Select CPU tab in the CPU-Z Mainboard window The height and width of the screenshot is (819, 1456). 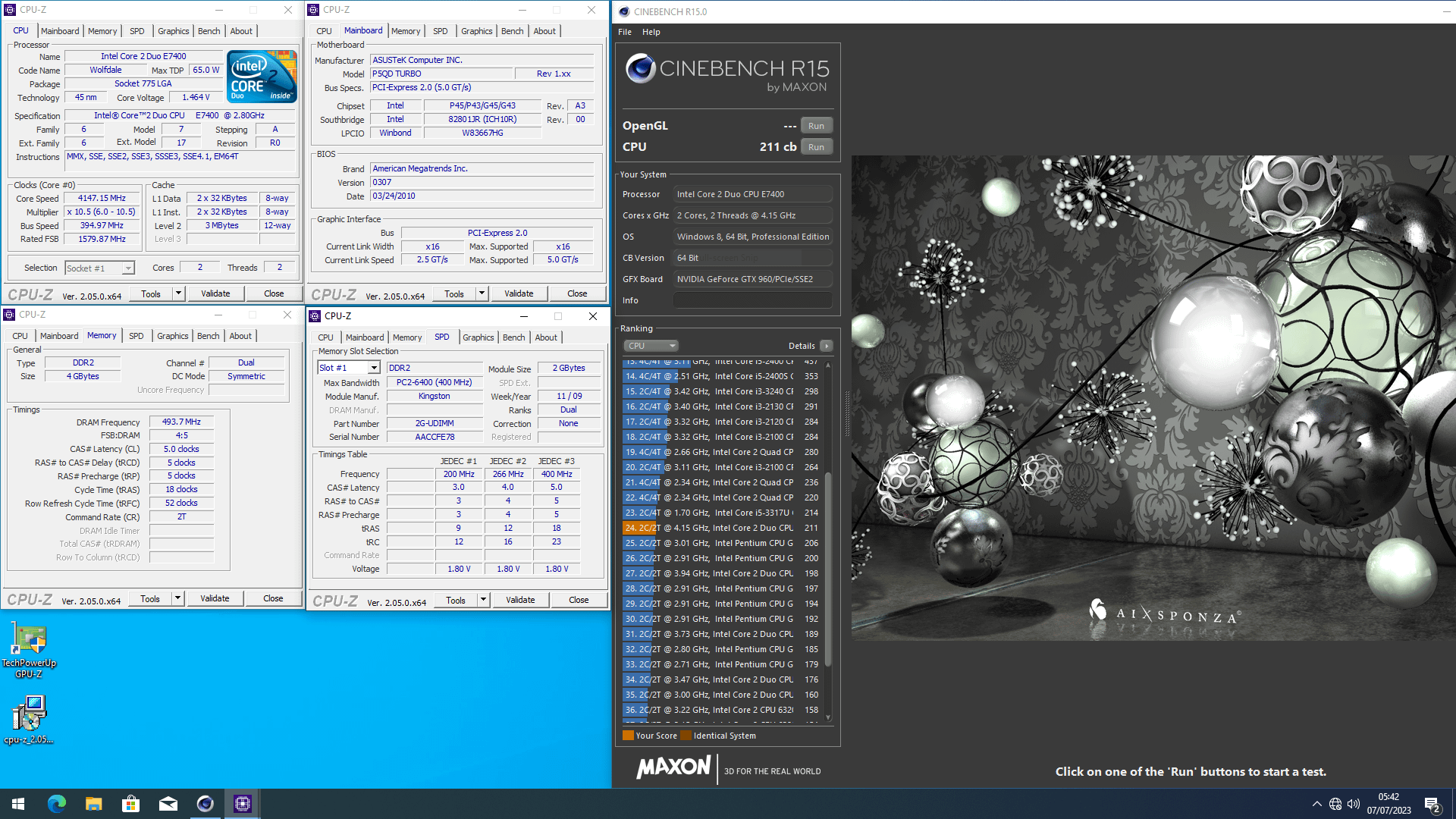(324, 31)
